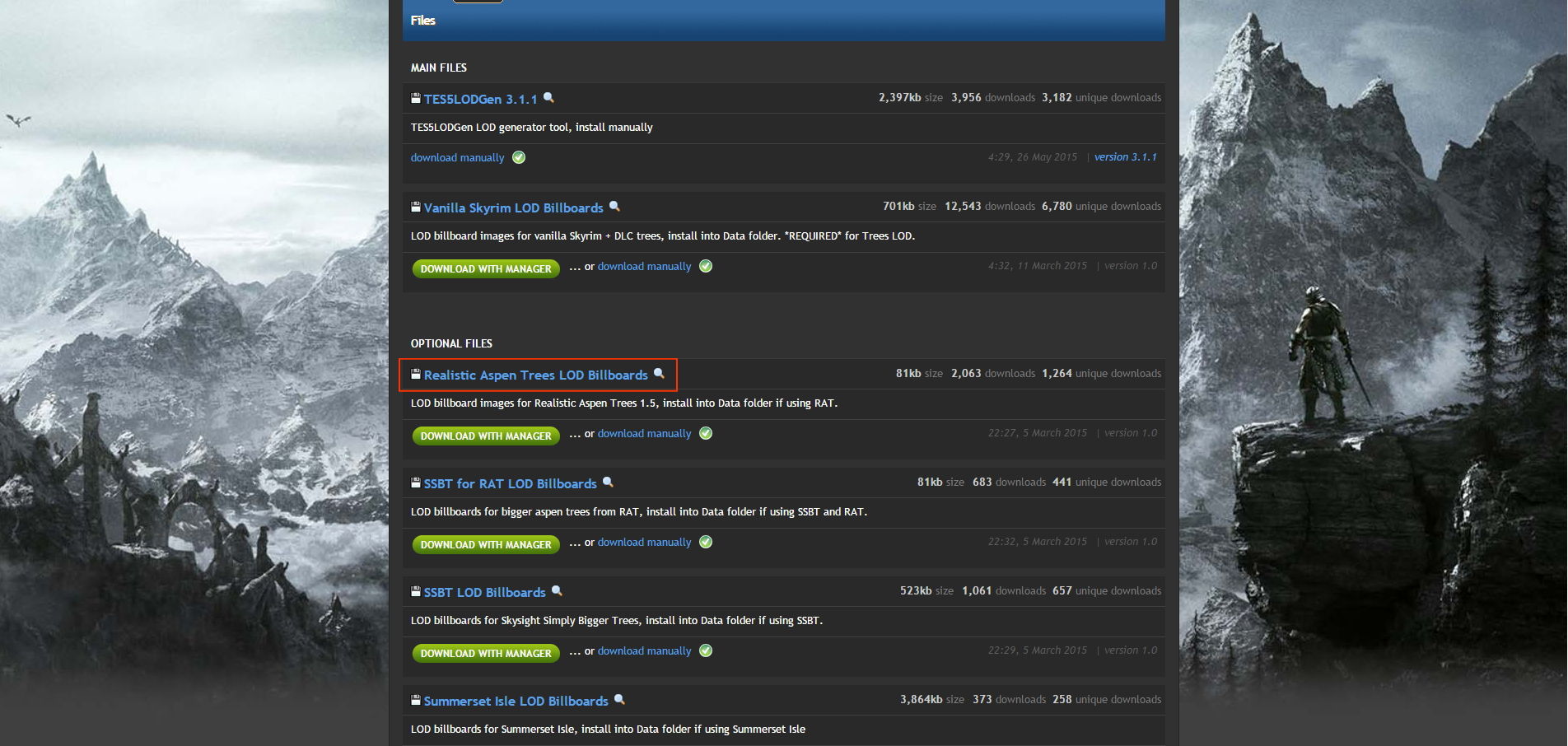Open the SSBT for RAT LOD Billboards link
This screenshot has height=746, width=1568.
pos(511,483)
